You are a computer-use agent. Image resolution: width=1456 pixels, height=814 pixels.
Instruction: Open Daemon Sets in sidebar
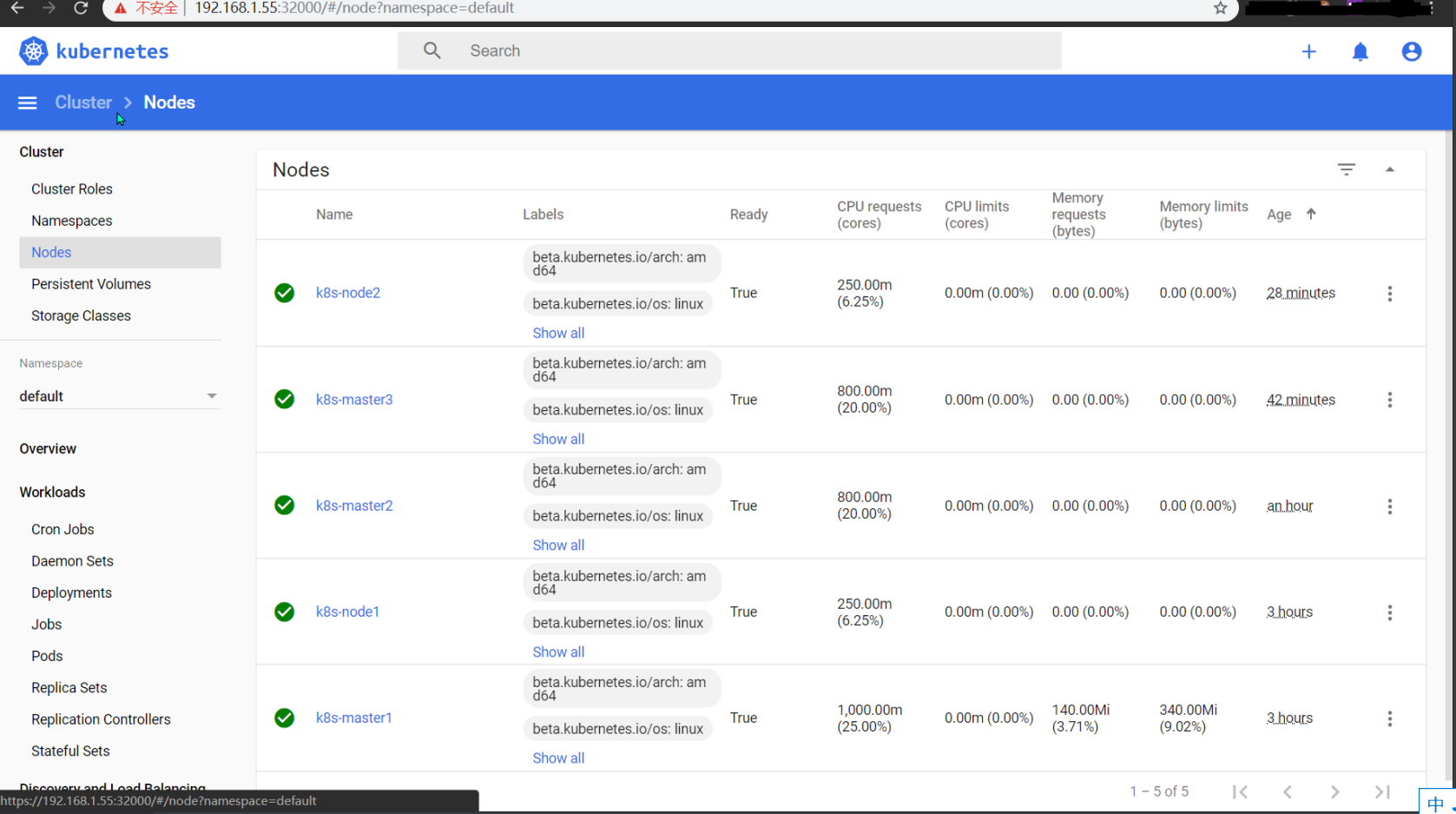pos(72,561)
